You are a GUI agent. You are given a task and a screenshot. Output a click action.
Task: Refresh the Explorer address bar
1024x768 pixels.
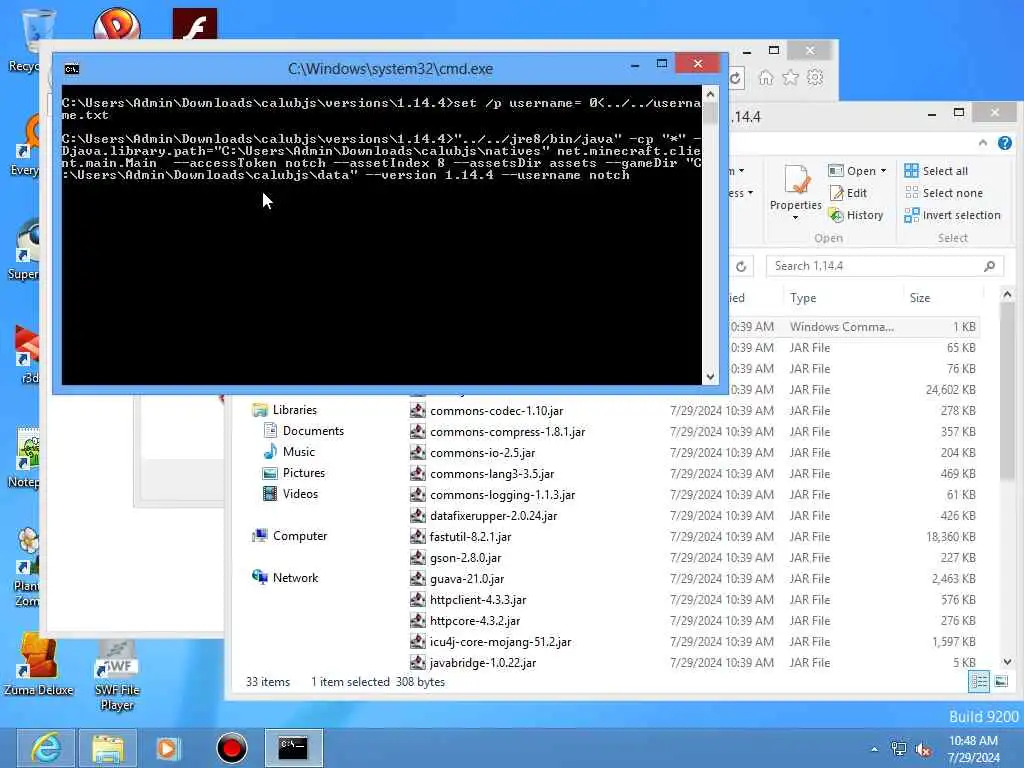click(741, 266)
